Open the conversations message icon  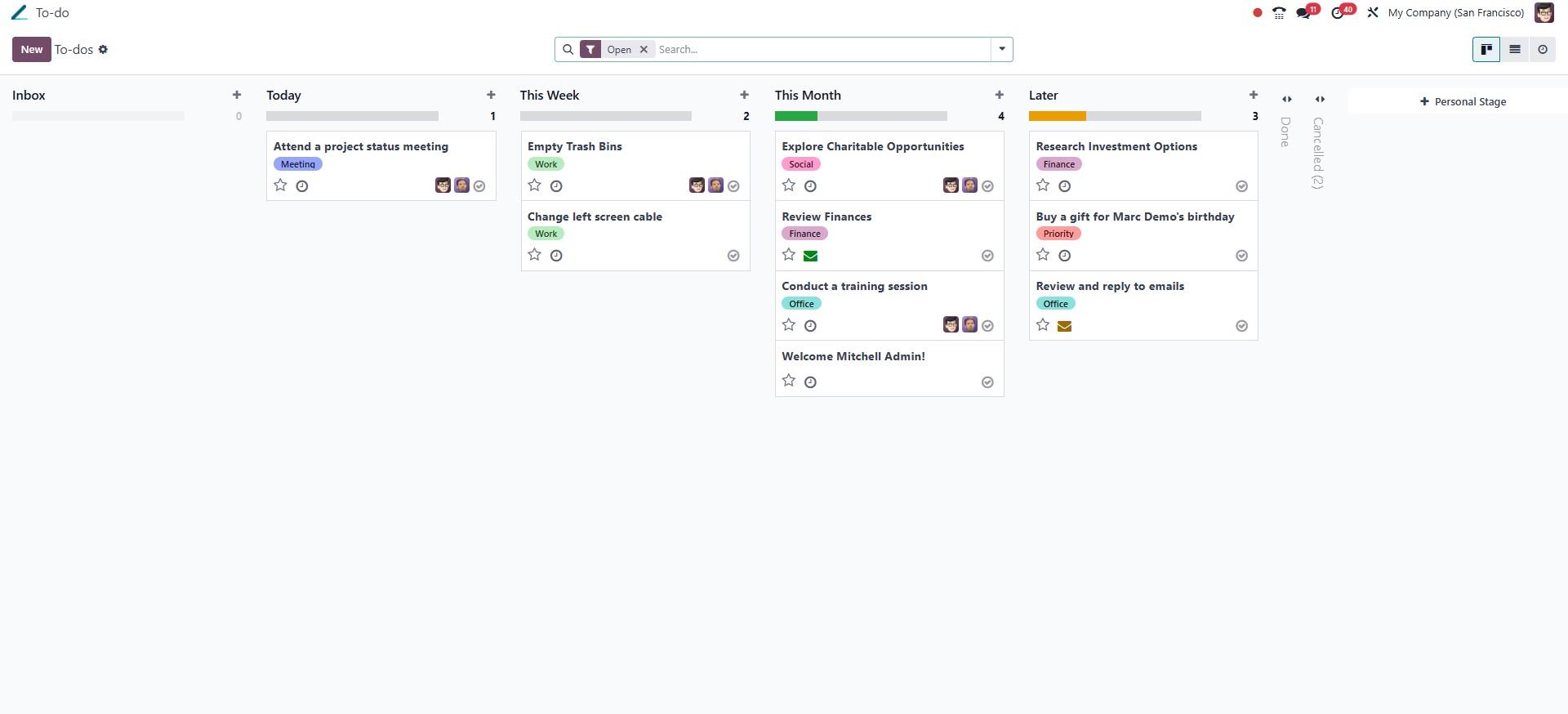coord(1304,13)
